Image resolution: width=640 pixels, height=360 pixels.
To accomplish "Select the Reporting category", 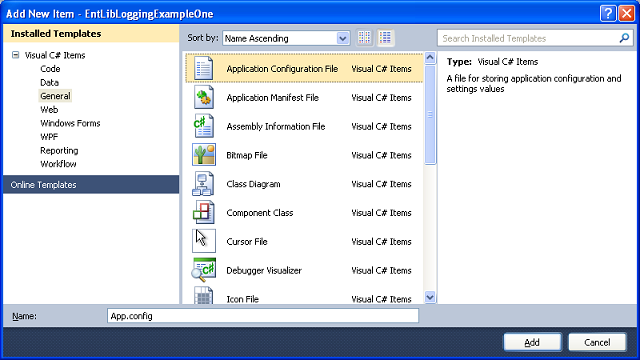I will [x=59, y=150].
